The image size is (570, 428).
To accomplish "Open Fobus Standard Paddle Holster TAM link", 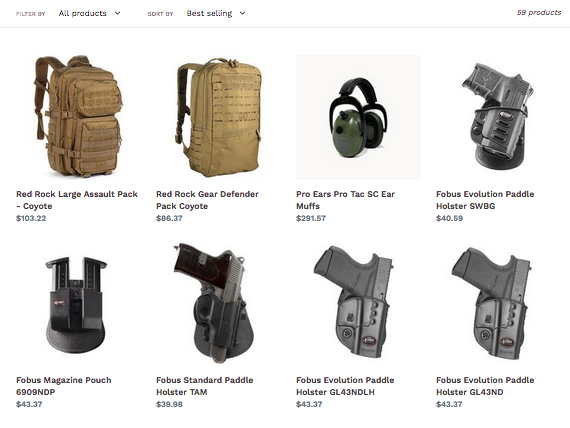I will 204,386.
